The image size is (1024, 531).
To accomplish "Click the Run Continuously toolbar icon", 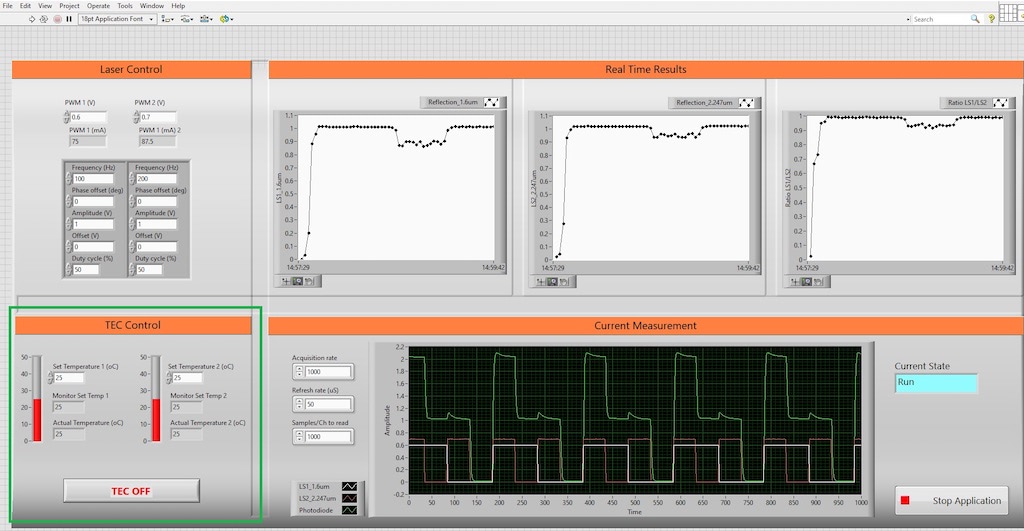I will [44, 19].
